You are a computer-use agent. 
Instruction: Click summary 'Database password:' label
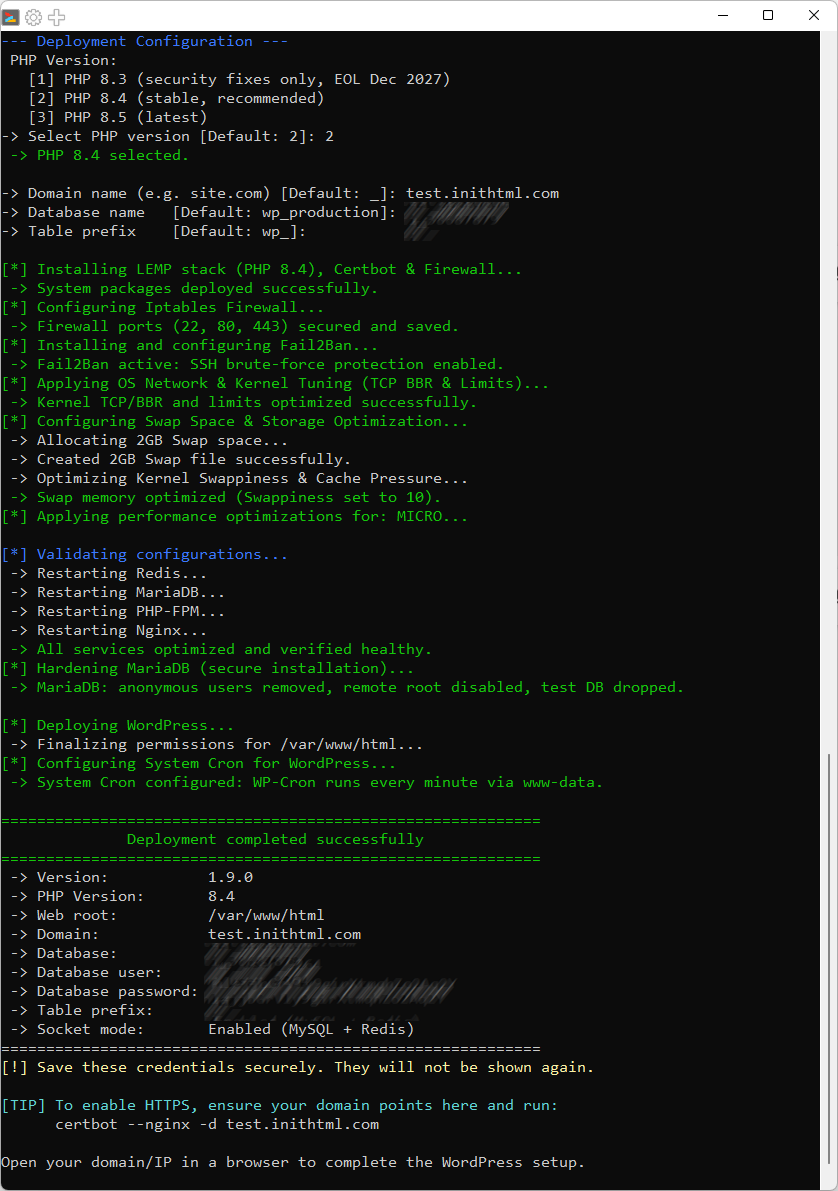coord(117,990)
